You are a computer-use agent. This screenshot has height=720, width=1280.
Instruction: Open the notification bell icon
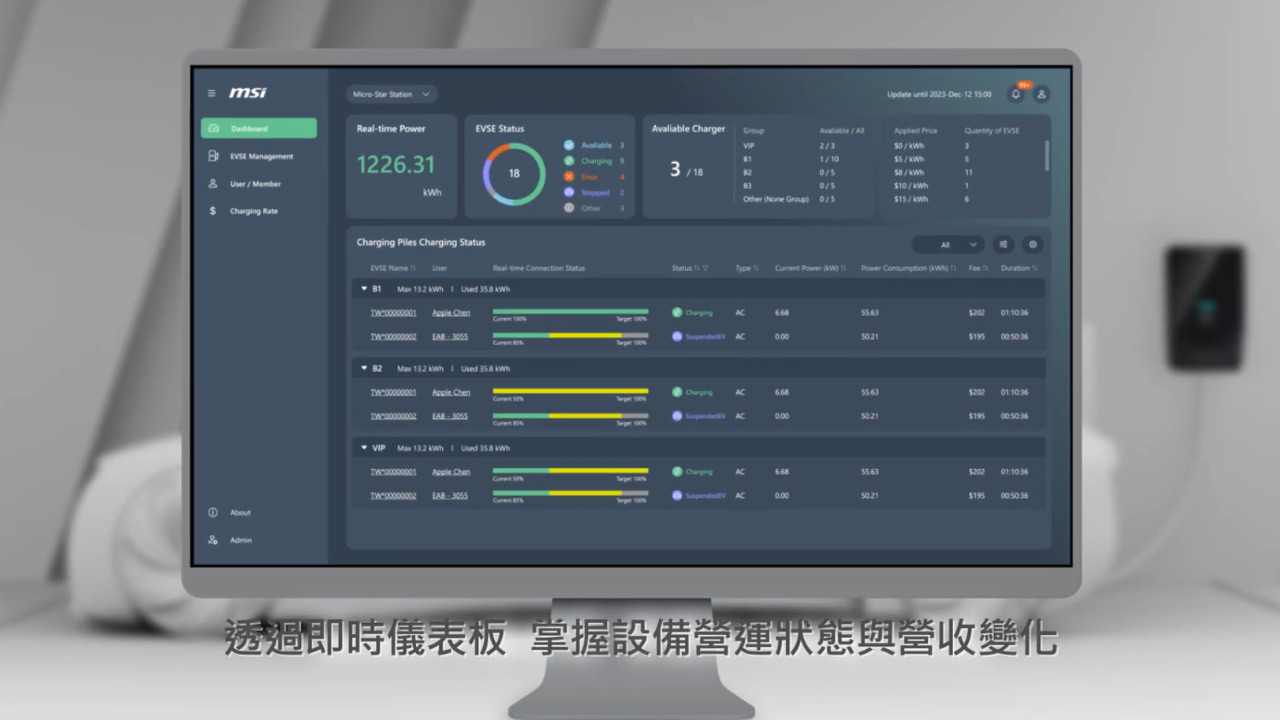pos(1016,94)
